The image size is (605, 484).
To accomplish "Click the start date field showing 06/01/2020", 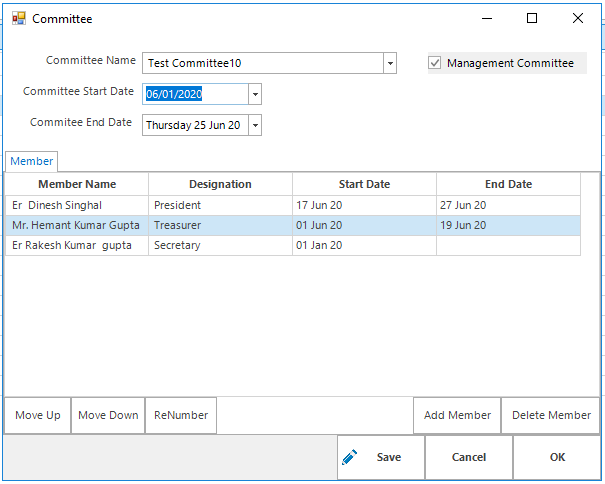I will [x=195, y=94].
